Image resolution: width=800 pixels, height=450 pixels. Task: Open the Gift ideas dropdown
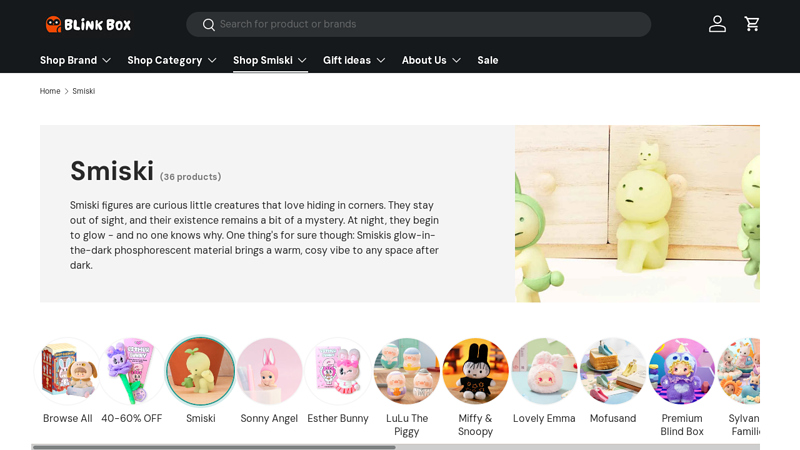click(354, 60)
